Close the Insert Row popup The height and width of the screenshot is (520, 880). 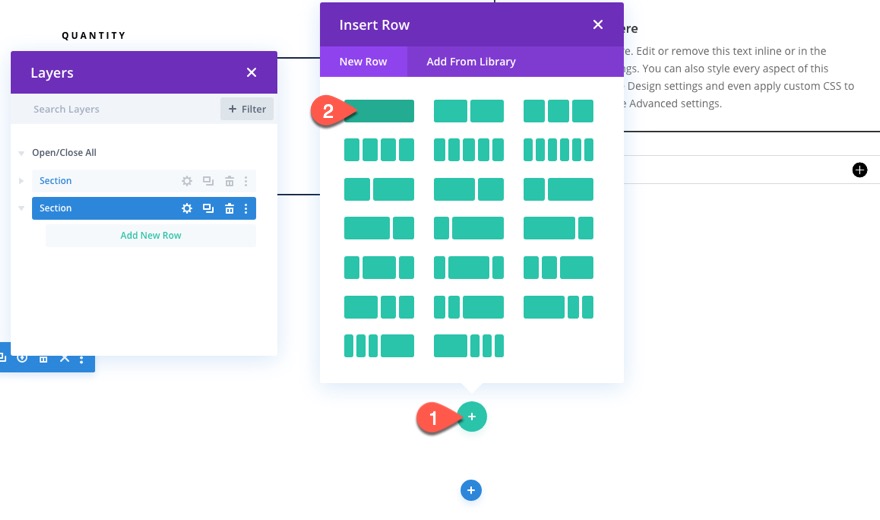[x=598, y=25]
